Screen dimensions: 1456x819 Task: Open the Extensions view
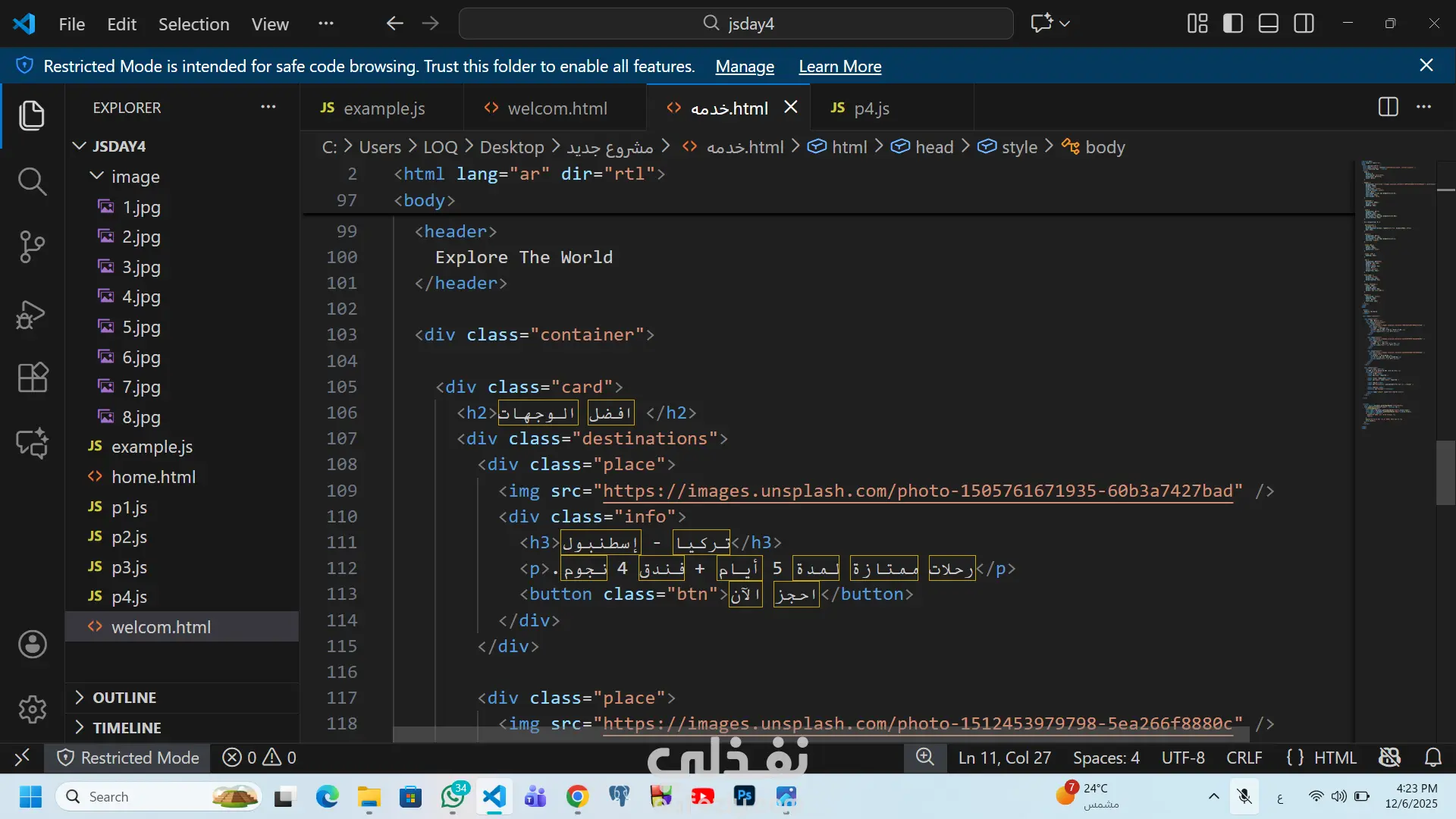(x=32, y=377)
